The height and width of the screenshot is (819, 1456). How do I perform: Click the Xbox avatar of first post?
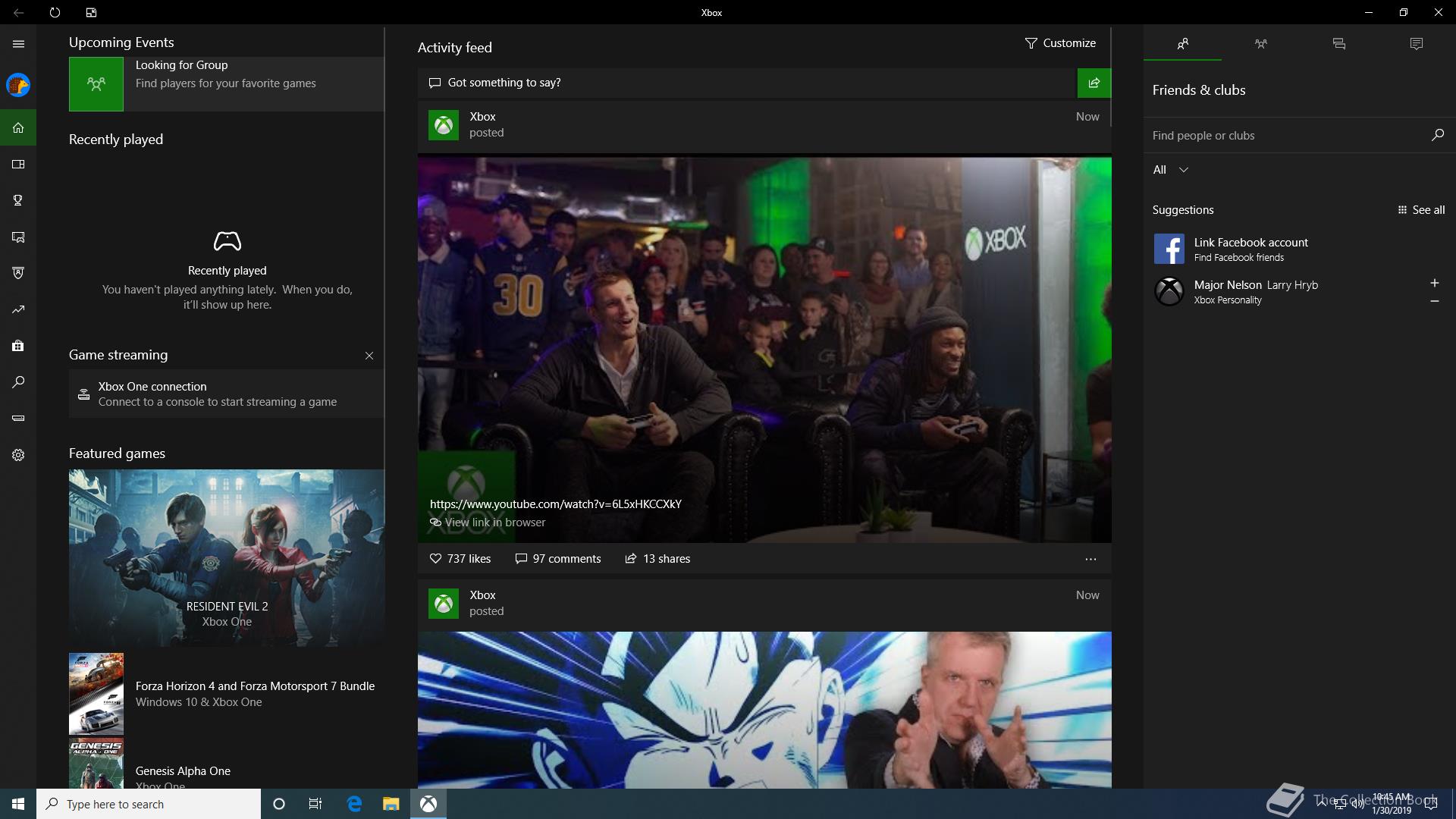pyautogui.click(x=444, y=125)
